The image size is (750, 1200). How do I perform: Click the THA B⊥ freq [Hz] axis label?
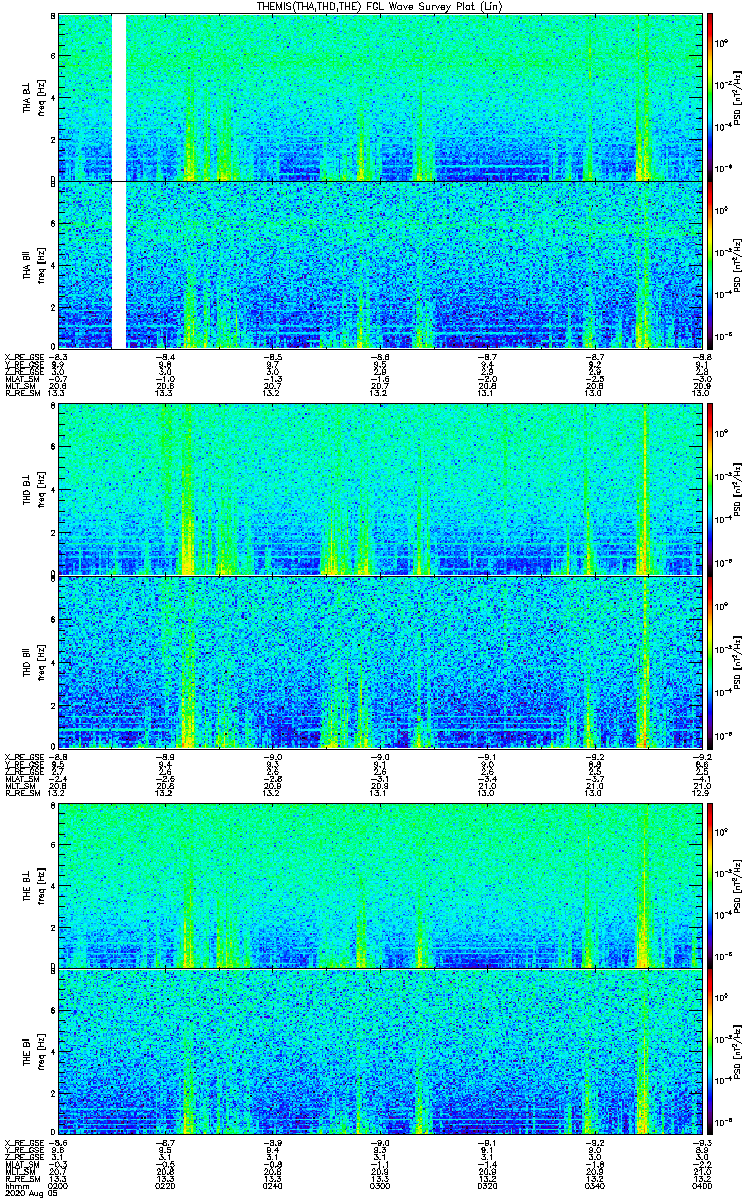click(x=42, y=97)
